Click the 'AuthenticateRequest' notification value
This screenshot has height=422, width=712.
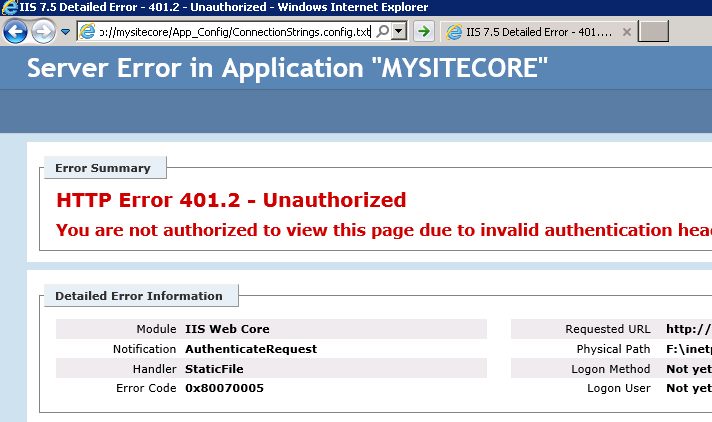[x=251, y=349]
